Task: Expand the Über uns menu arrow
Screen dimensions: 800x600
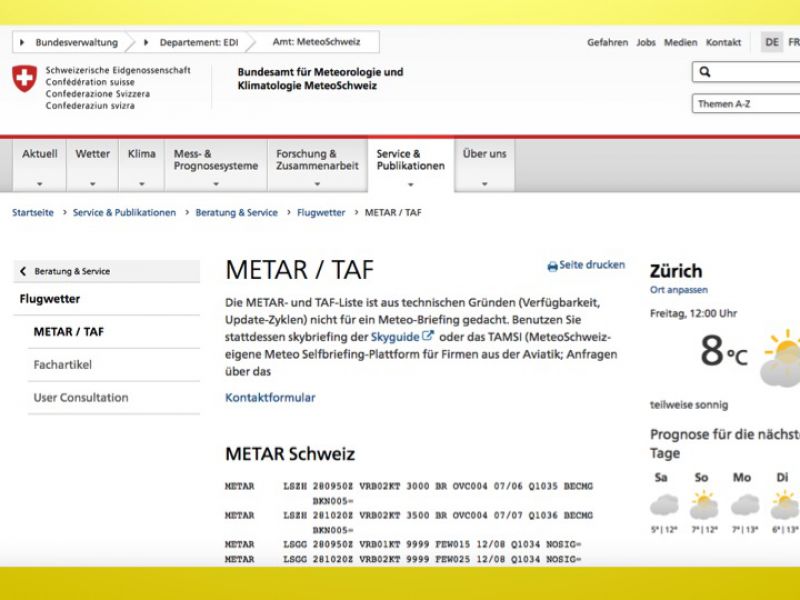Action: pyautogui.click(x=484, y=184)
